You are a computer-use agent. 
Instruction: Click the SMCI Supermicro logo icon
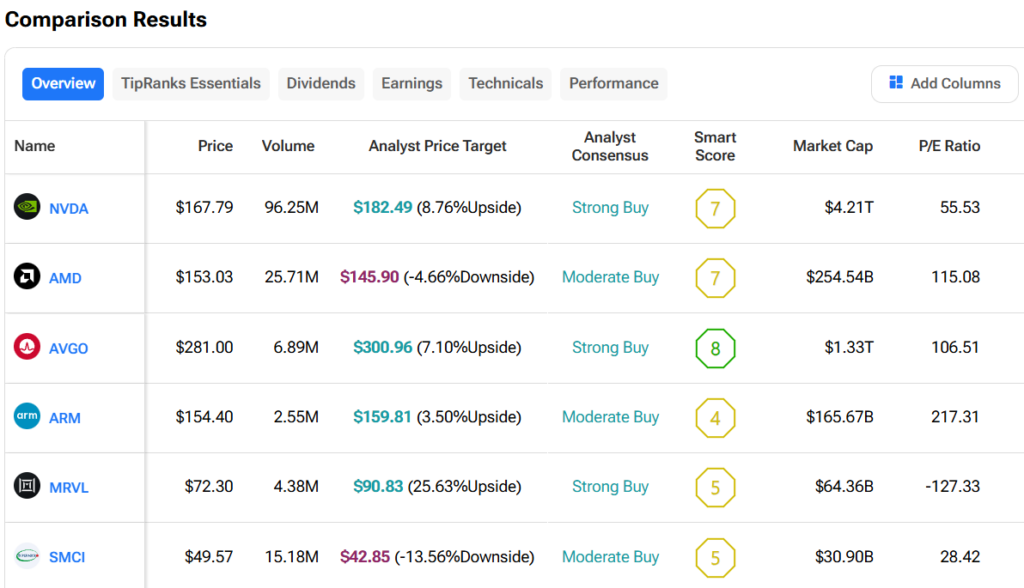pos(27,556)
